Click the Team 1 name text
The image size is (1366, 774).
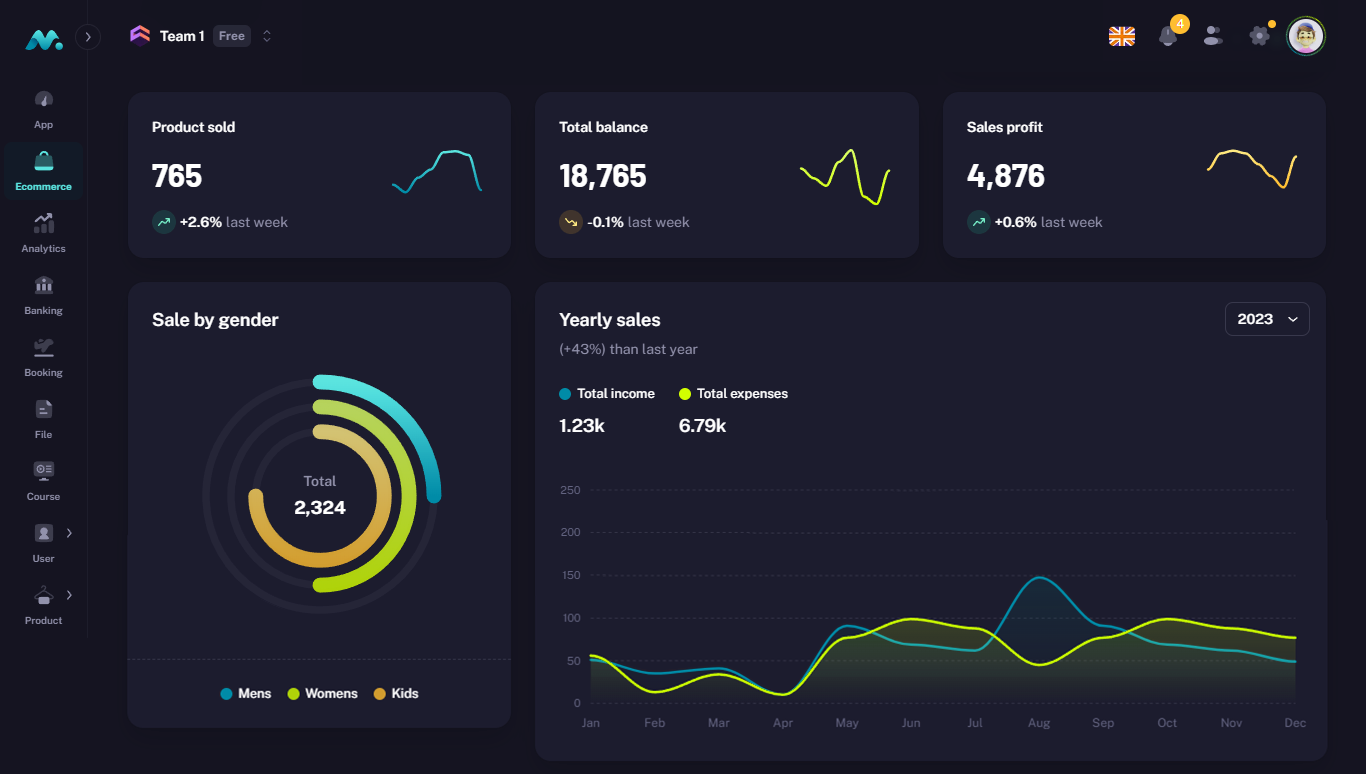coord(182,36)
